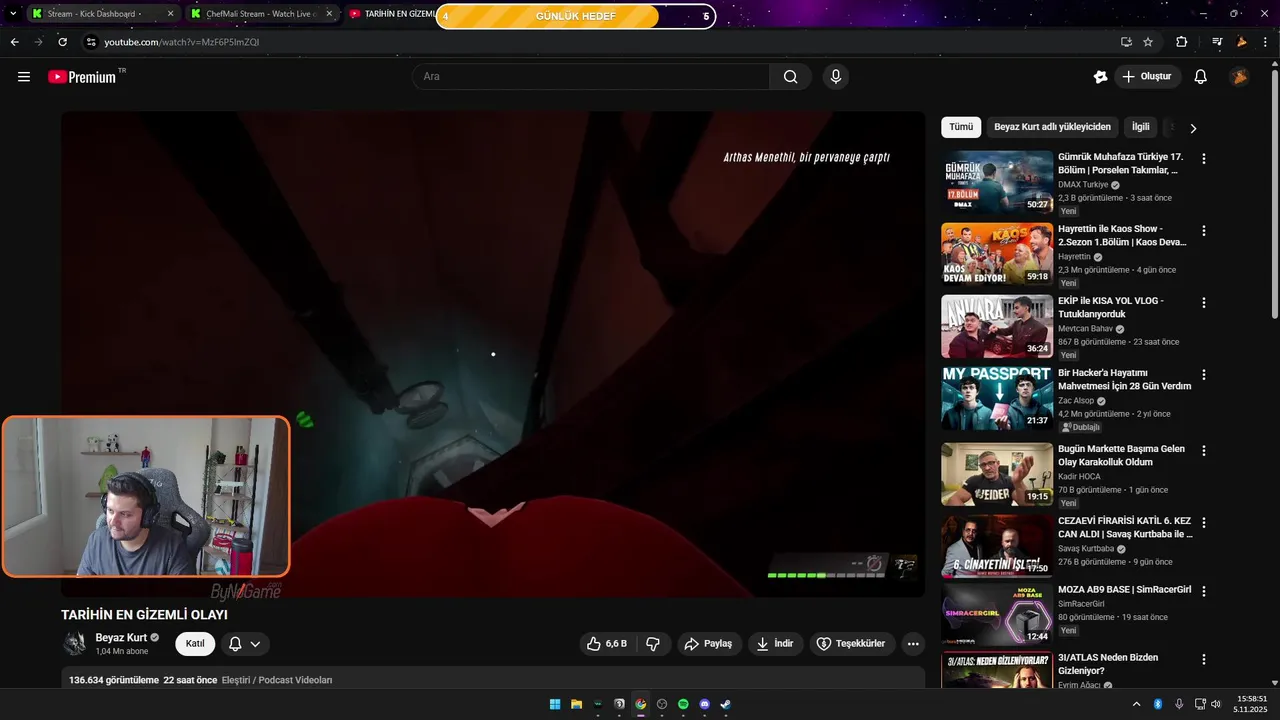The image size is (1280, 720).
Task: Open options for MOZA AB9 BASE video
Action: coord(1204,591)
